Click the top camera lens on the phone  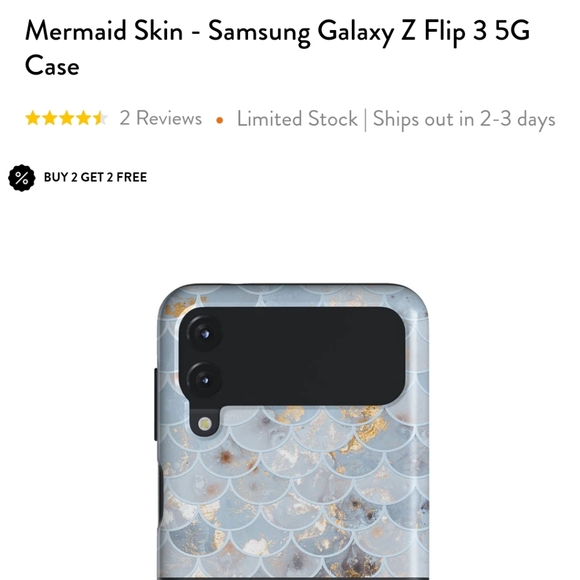pyautogui.click(x=204, y=334)
